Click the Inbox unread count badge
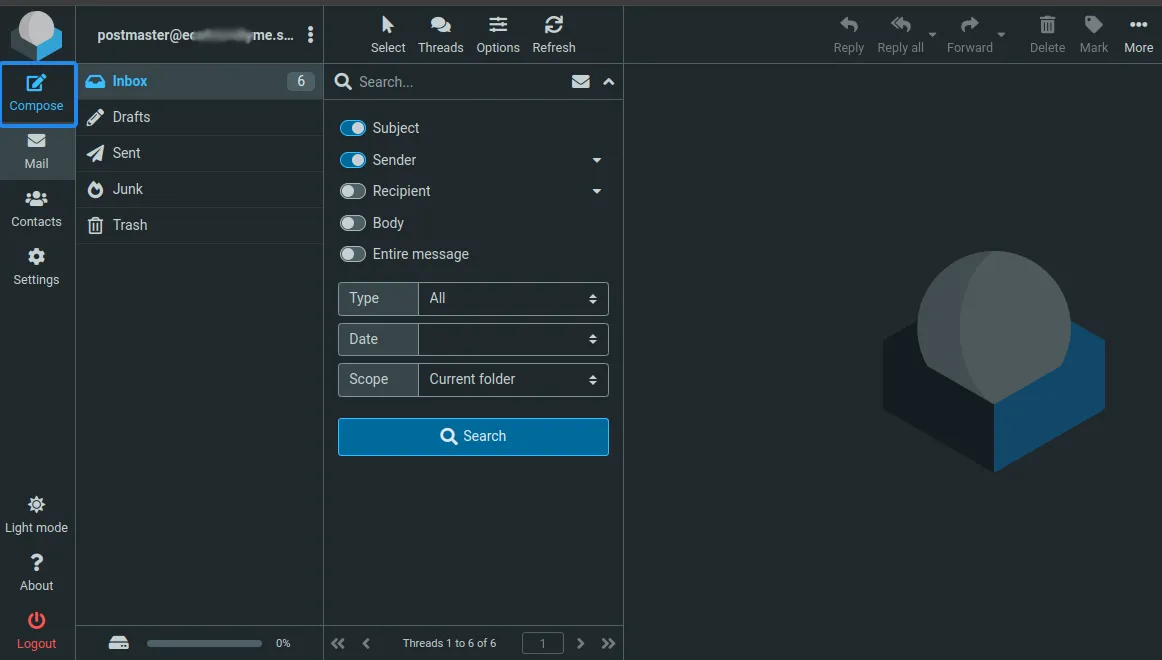1162x660 pixels. pyautogui.click(x=301, y=81)
